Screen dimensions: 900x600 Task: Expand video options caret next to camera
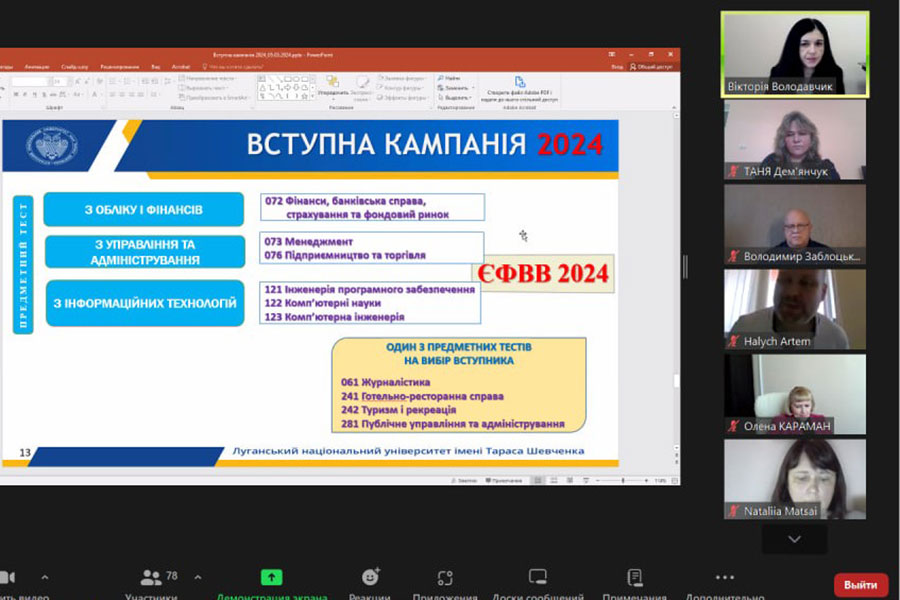pos(45,577)
